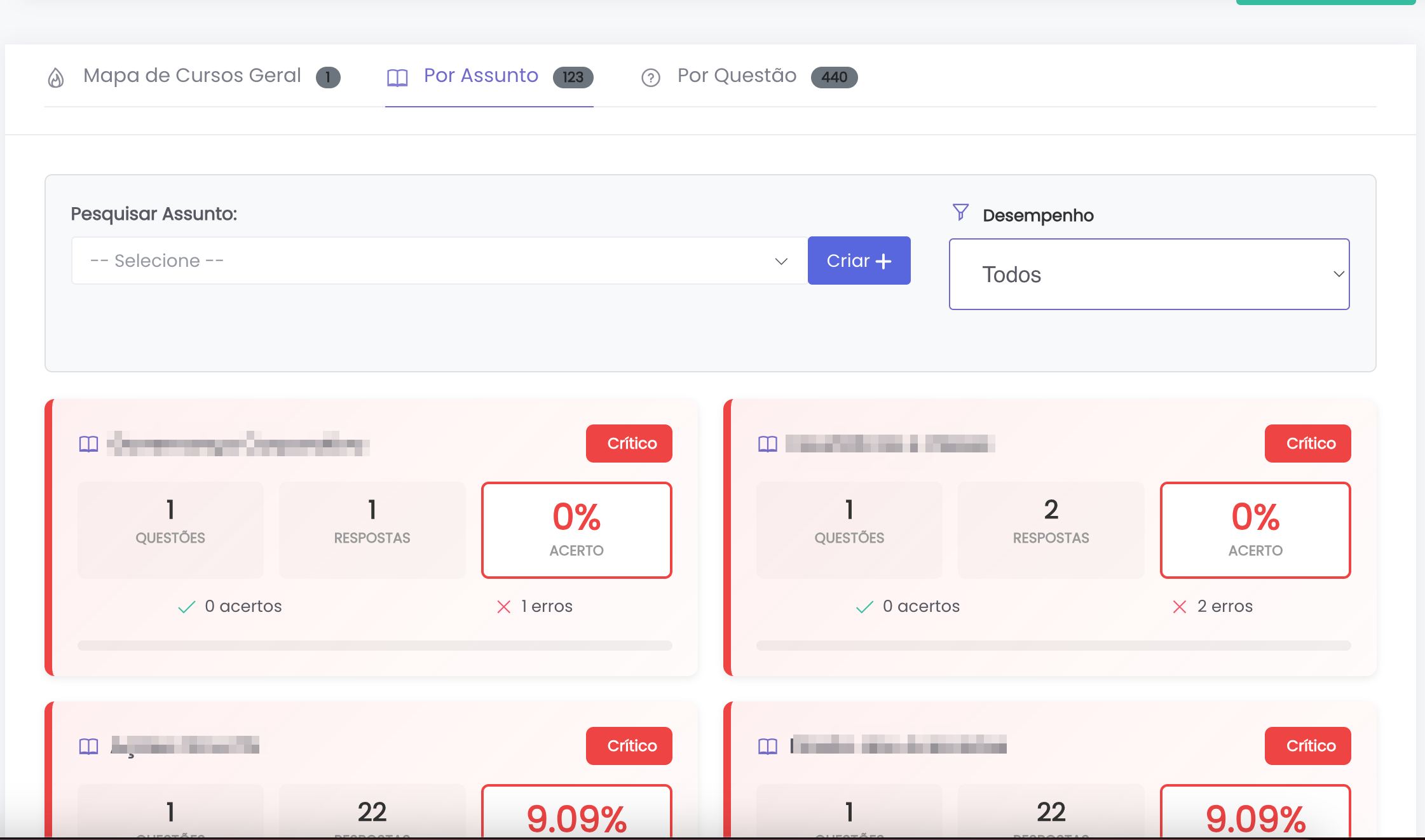Image resolution: width=1425 pixels, height=840 pixels.
Task: Click the book icon on bottom-left subject card
Action: tap(88, 746)
